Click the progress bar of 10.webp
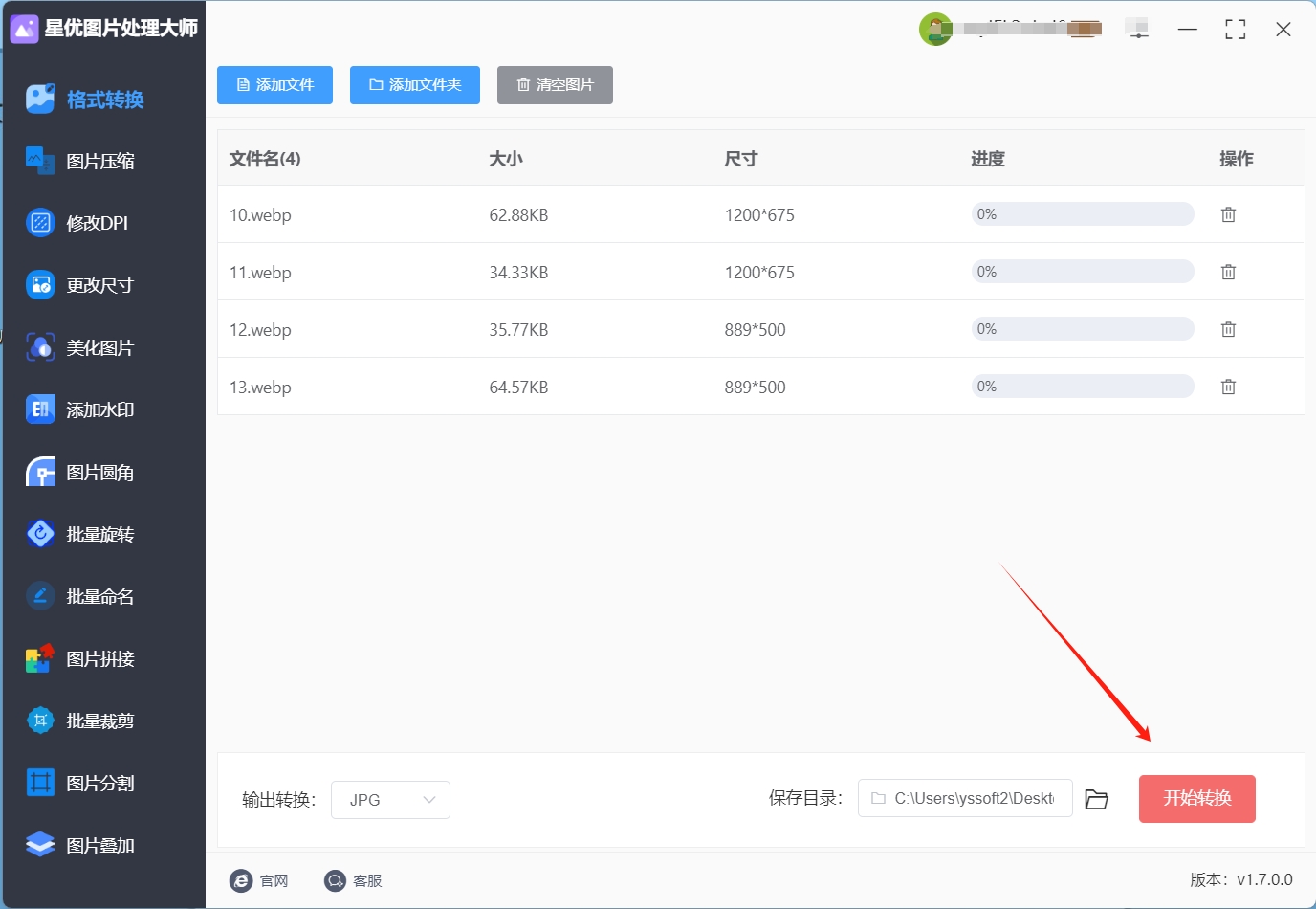Image resolution: width=1316 pixels, height=909 pixels. pos(1083,214)
